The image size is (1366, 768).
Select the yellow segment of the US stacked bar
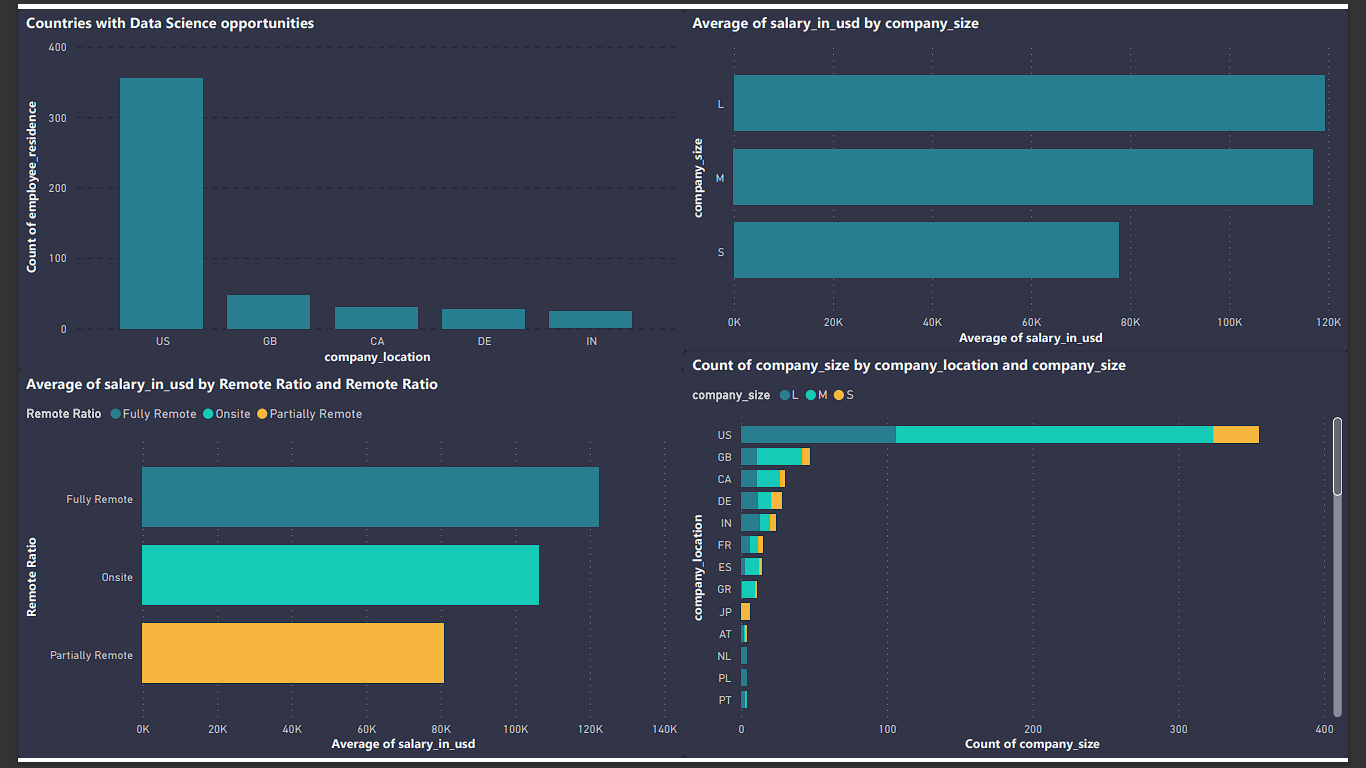pos(1235,434)
